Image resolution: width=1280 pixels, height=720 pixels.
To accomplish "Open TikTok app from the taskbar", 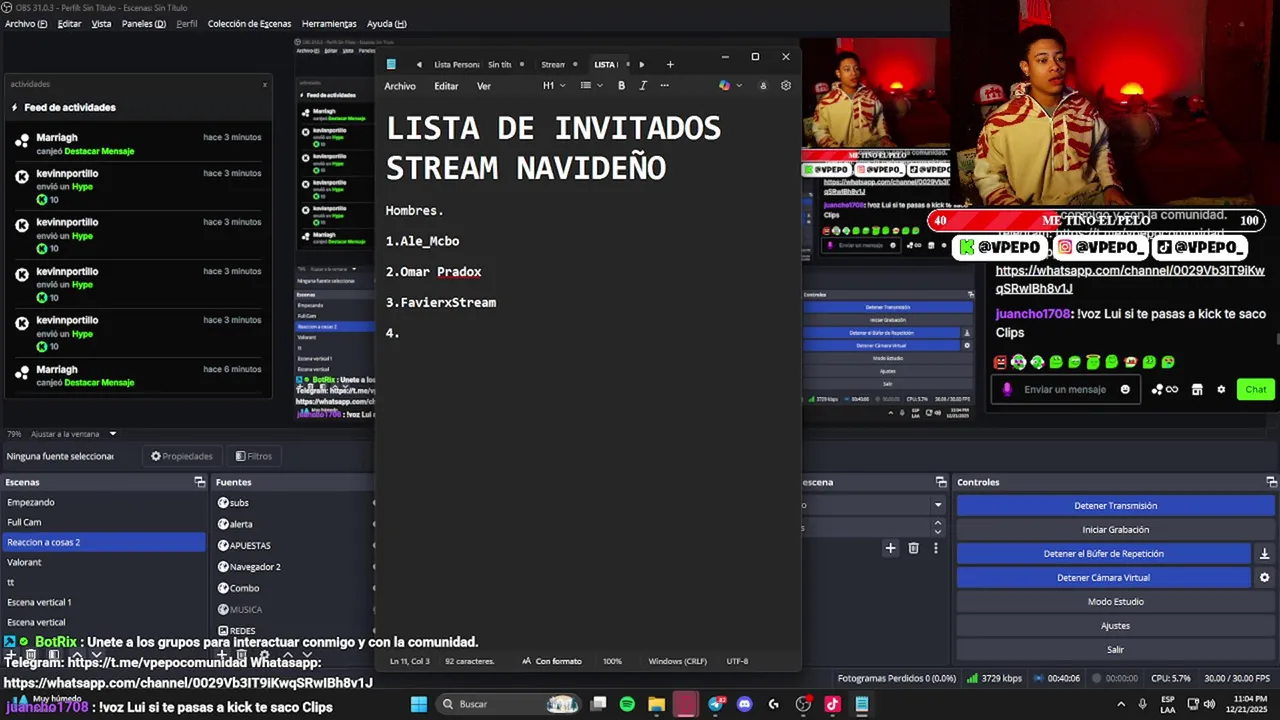I will [832, 704].
